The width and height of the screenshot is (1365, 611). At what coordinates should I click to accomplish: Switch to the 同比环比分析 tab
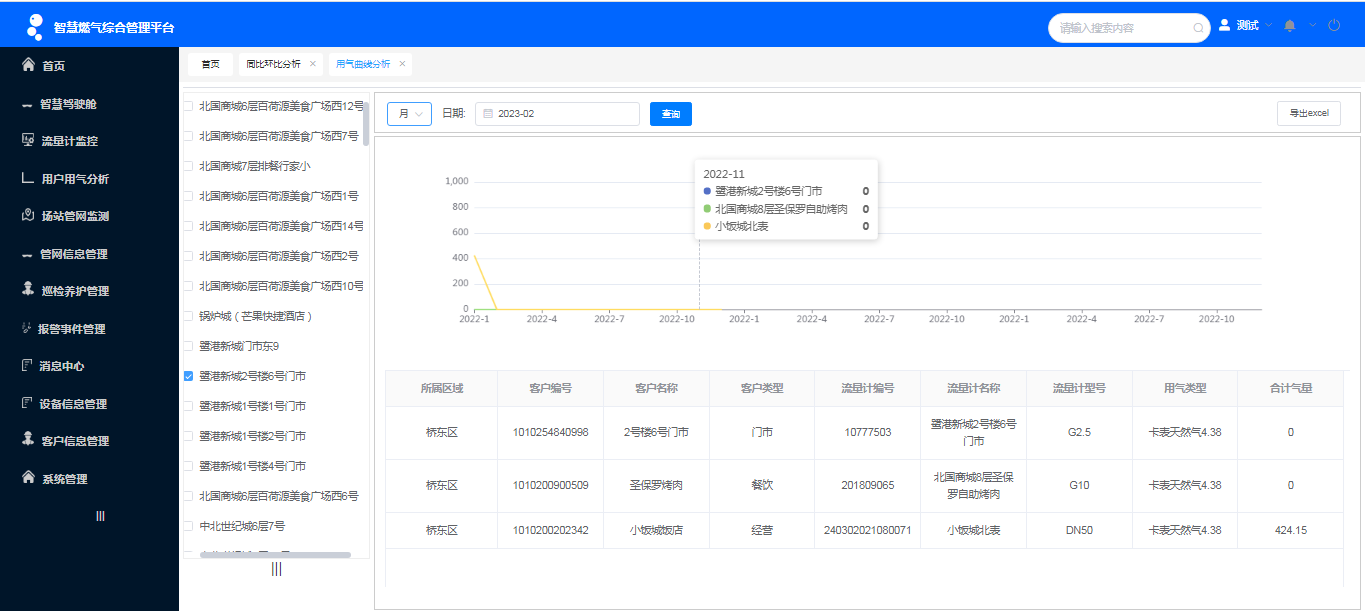tap(273, 64)
